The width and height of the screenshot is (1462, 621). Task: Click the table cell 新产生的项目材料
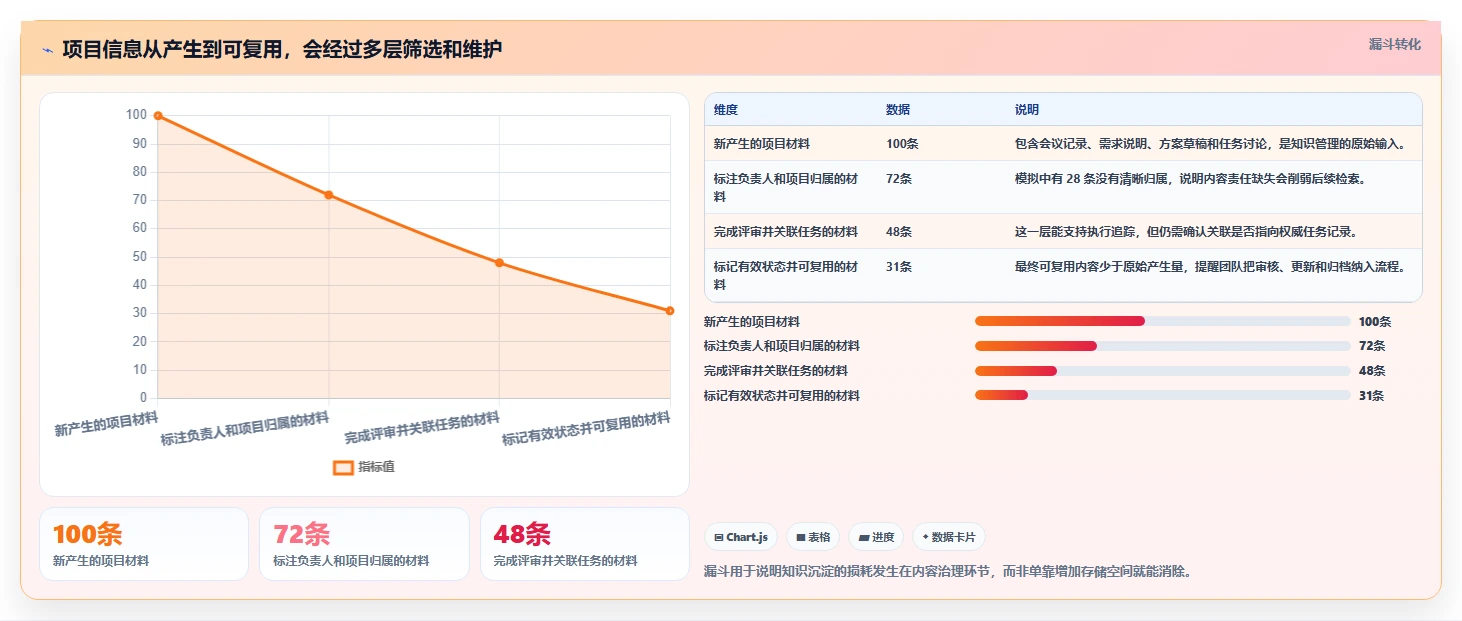click(762, 144)
